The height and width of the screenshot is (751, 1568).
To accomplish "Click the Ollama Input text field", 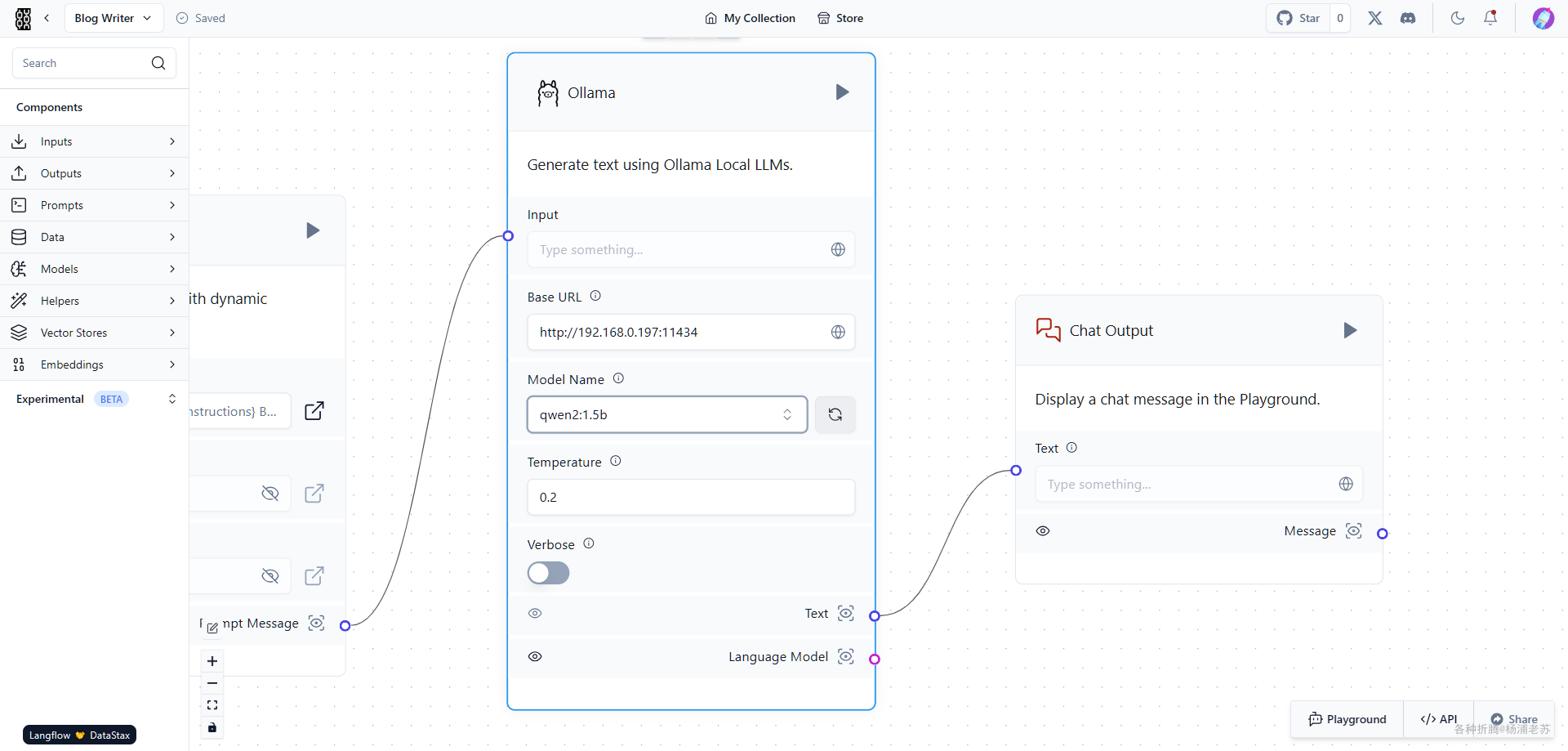I will point(691,249).
